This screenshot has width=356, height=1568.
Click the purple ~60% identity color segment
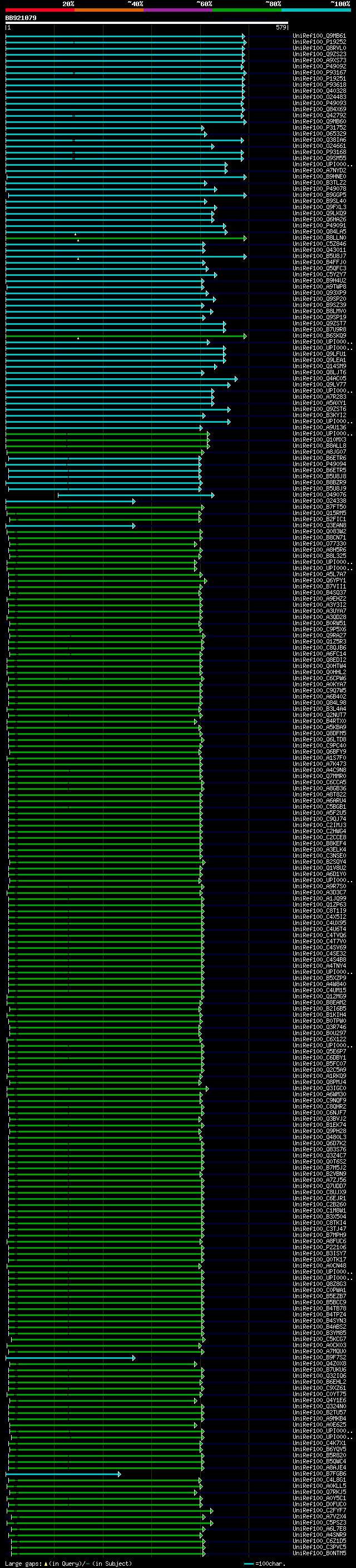(177, 10)
